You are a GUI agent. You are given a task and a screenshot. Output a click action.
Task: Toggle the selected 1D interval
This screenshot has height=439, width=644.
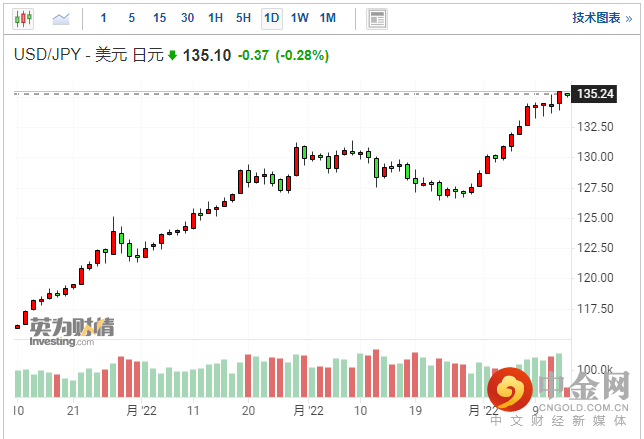tap(271, 18)
